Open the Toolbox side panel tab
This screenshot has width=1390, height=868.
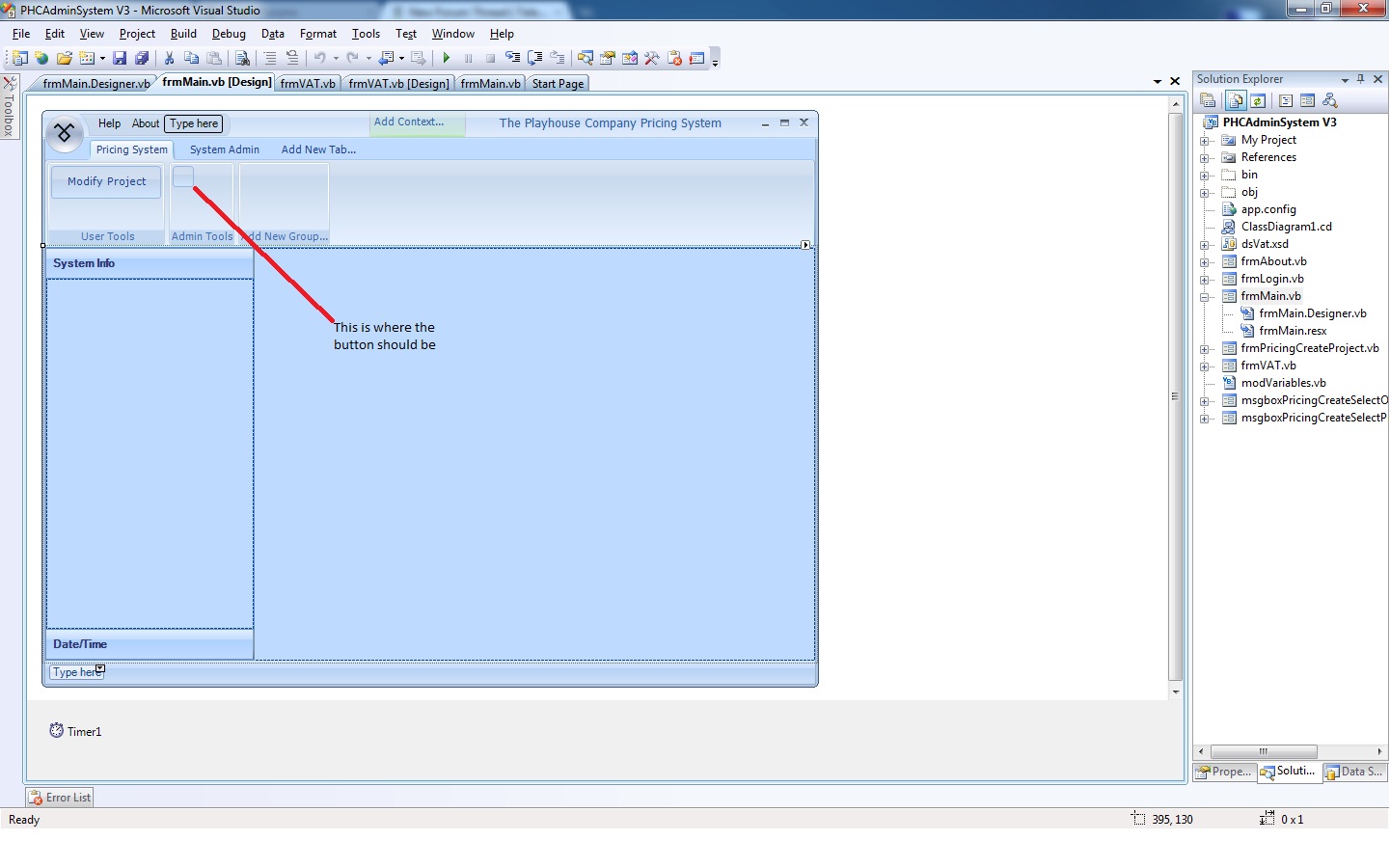[x=9, y=106]
